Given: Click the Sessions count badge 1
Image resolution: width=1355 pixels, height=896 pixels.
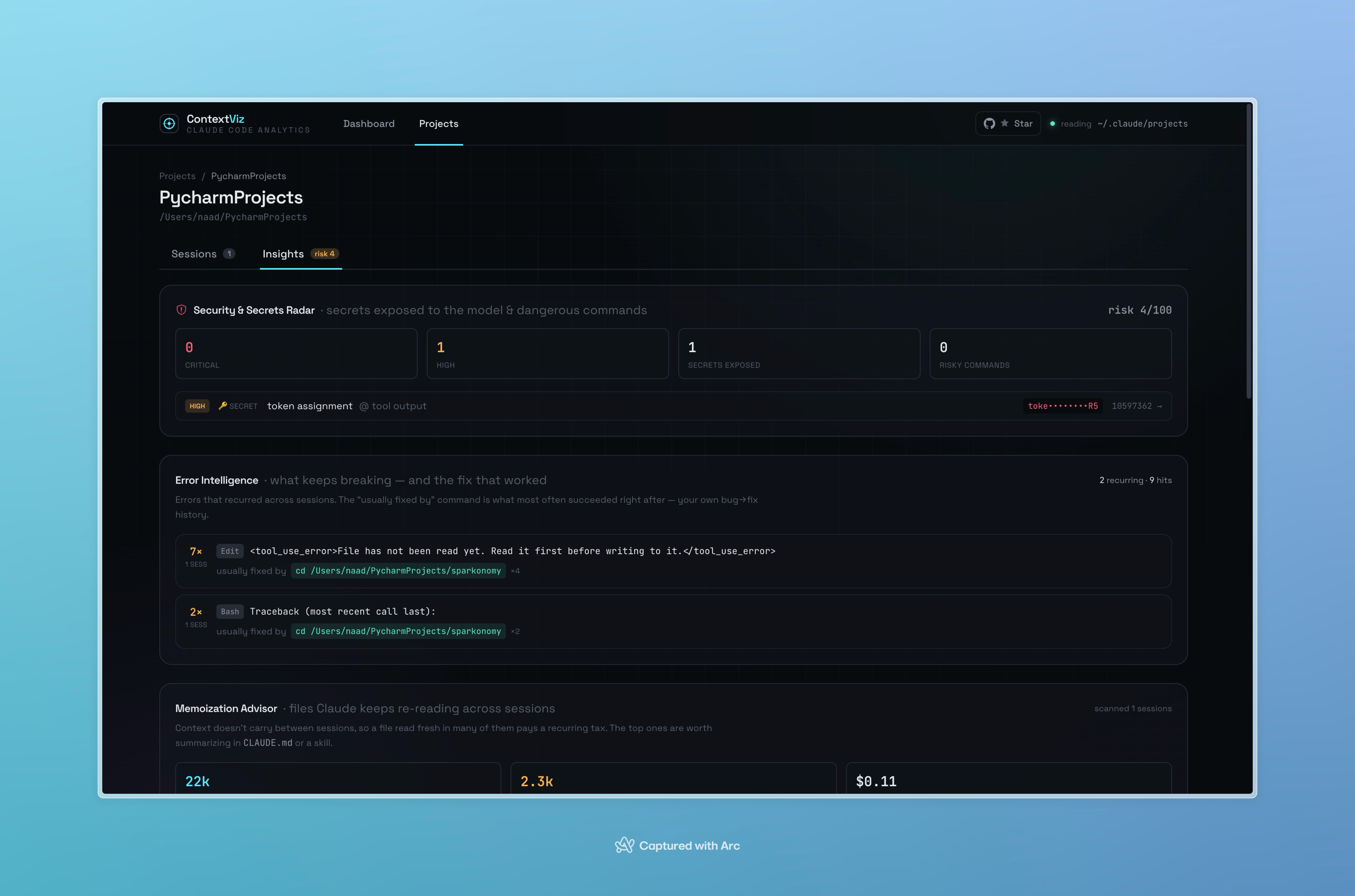Looking at the screenshot, I should [229, 254].
